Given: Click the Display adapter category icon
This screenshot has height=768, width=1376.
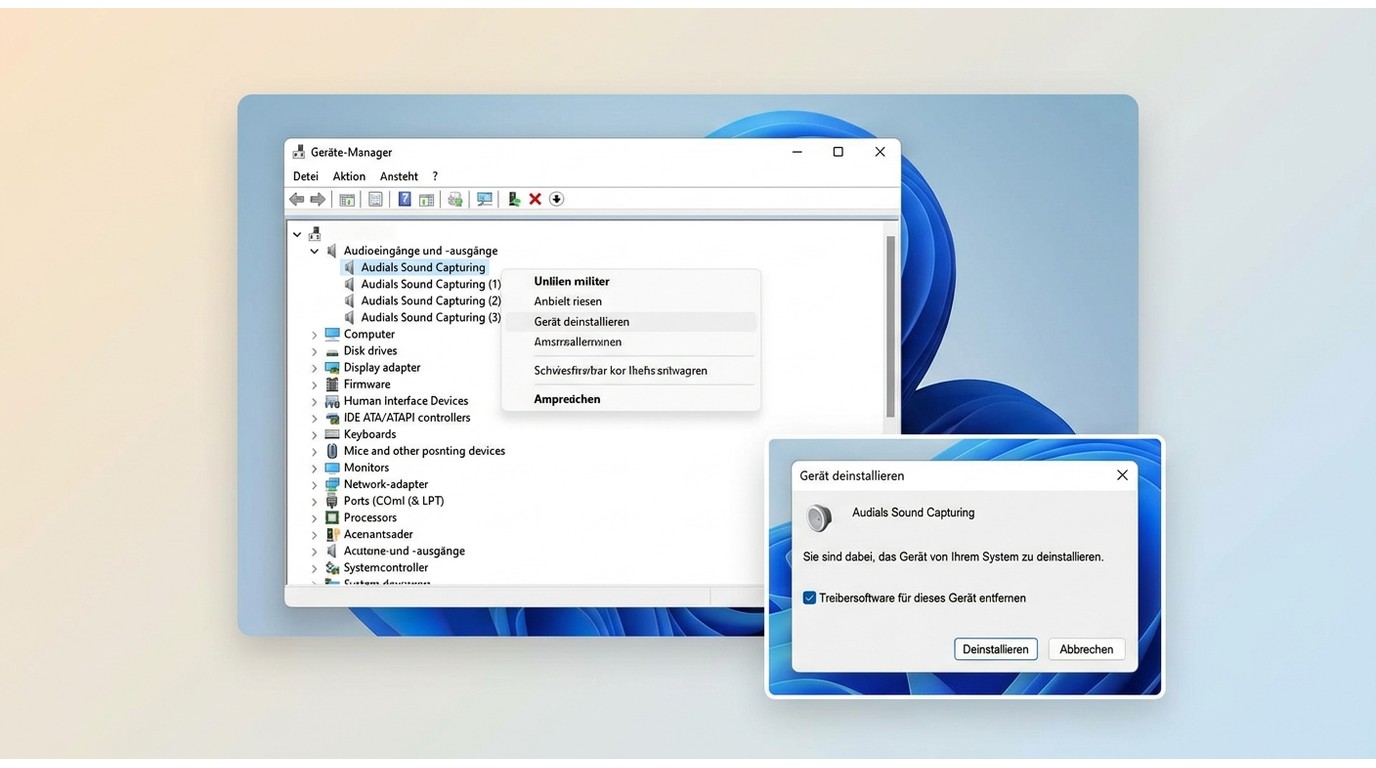Looking at the screenshot, I should click(x=332, y=367).
